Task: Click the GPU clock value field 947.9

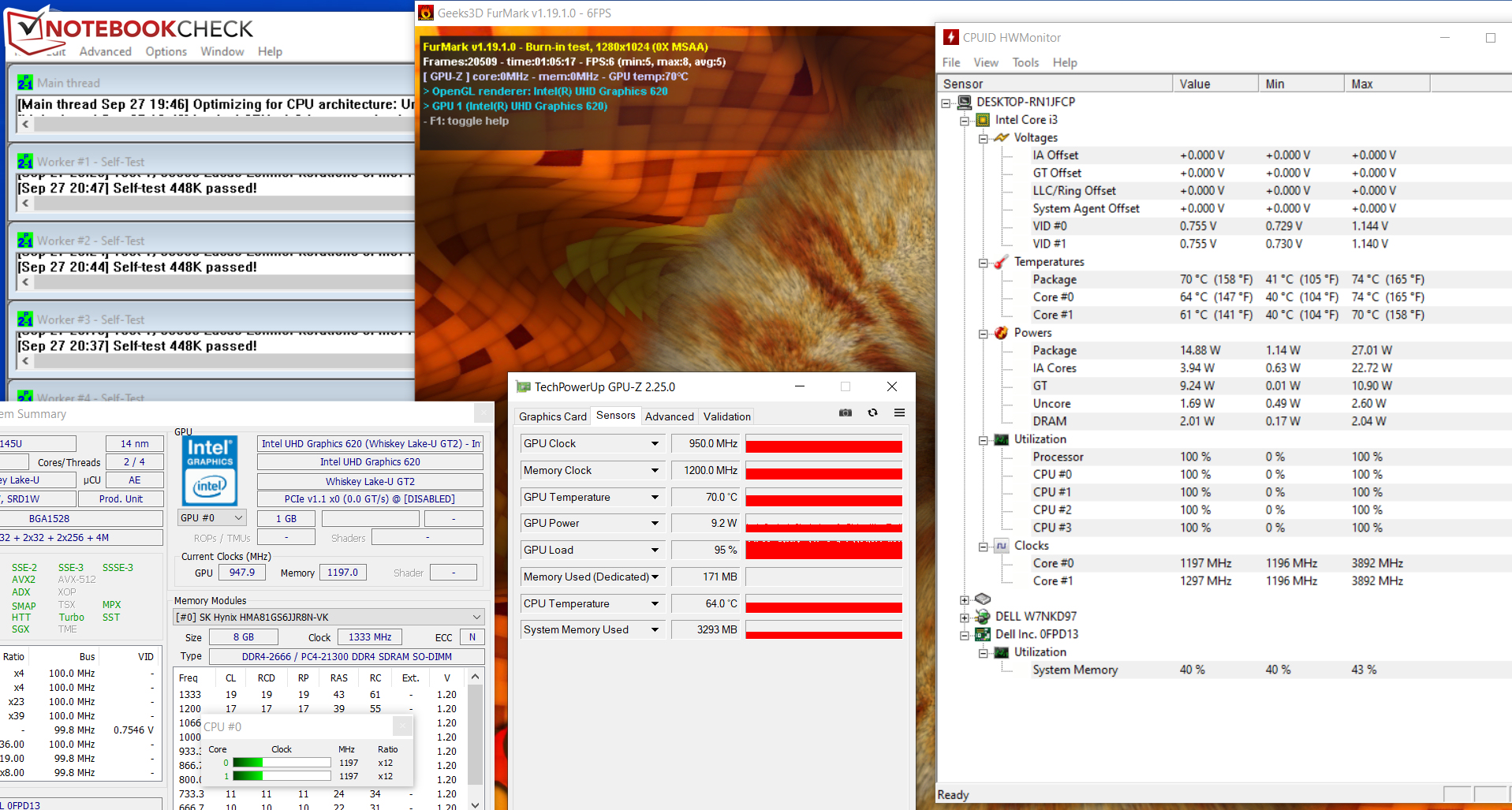Action: (242, 573)
